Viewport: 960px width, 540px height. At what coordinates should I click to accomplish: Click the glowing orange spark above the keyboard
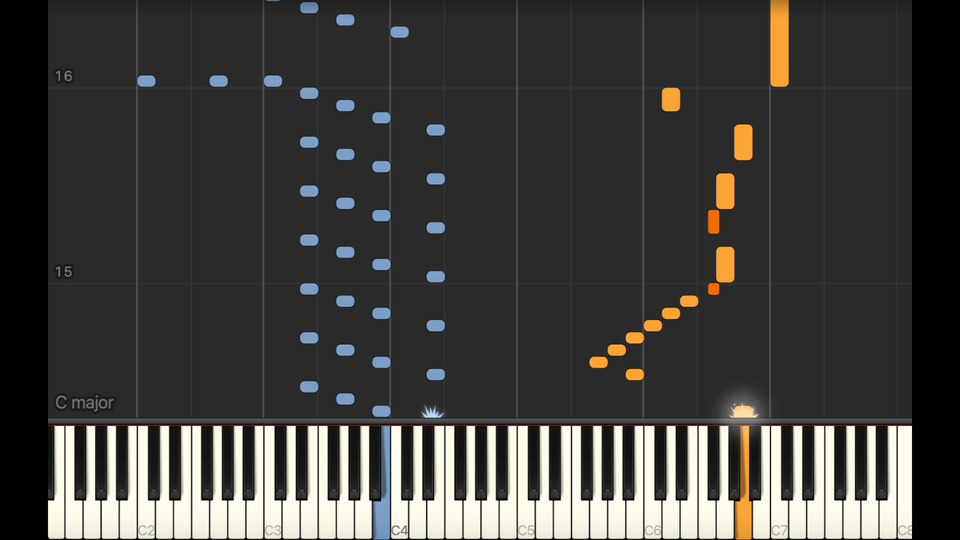pyautogui.click(x=743, y=410)
